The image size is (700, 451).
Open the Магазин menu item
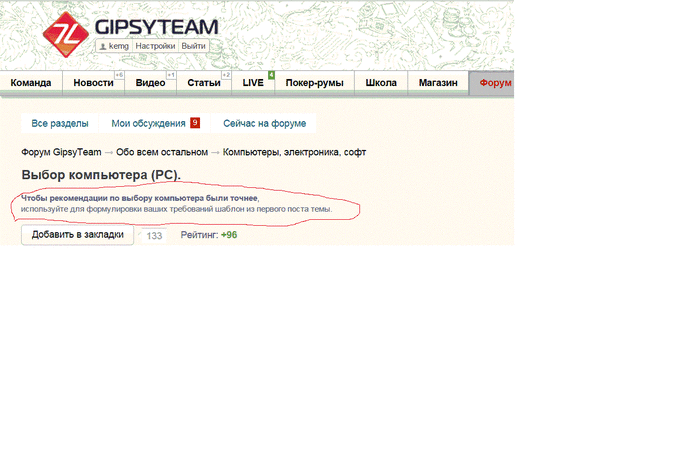(x=438, y=83)
